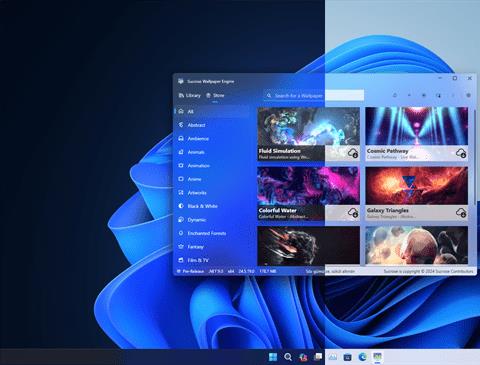This screenshot has width=480, height=365.
Task: Select the Anime category
Action: [212, 179]
